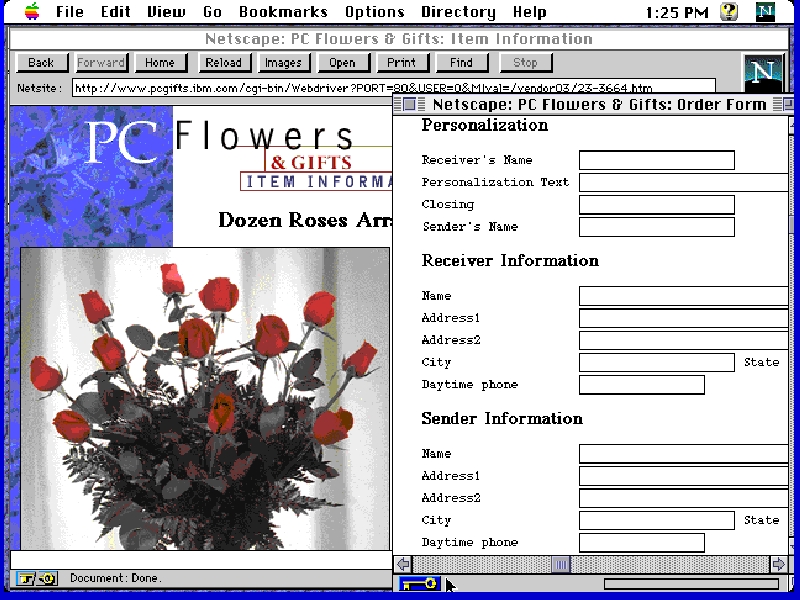800x600 pixels.
Task: Click the Receiver's Name field
Action: [657, 160]
